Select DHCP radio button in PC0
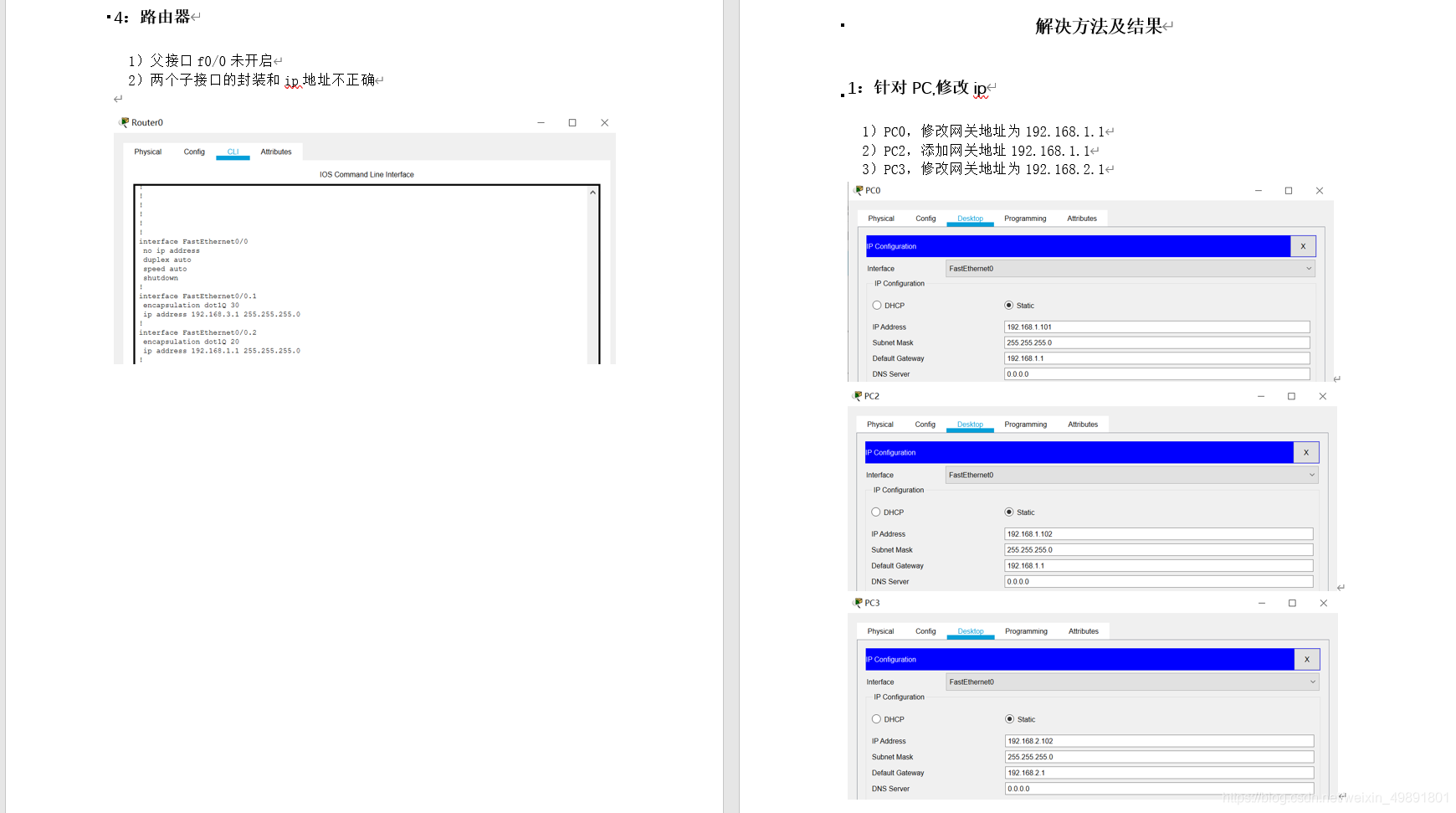 click(x=877, y=306)
